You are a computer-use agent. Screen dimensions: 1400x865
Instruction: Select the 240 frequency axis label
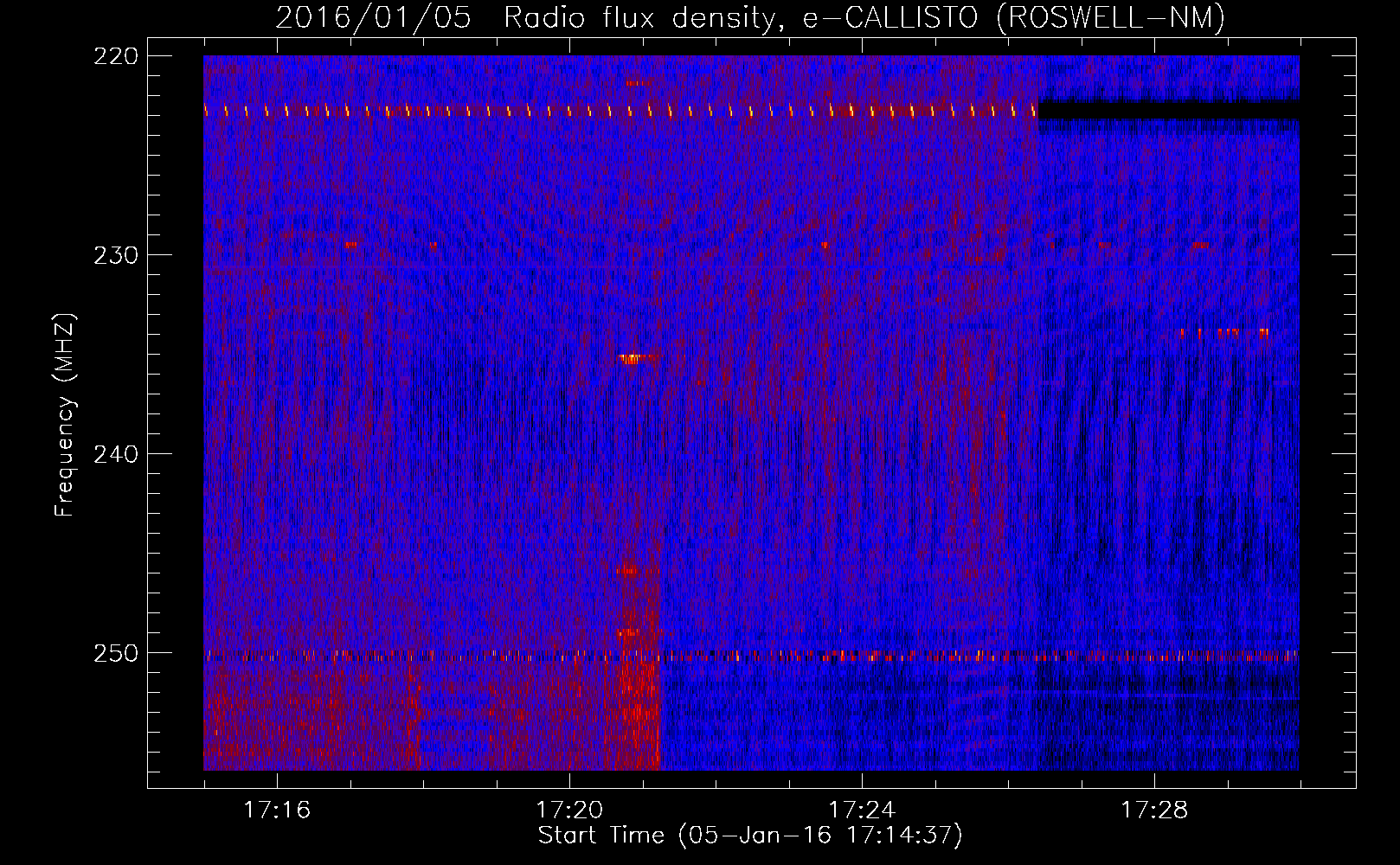click(115, 454)
